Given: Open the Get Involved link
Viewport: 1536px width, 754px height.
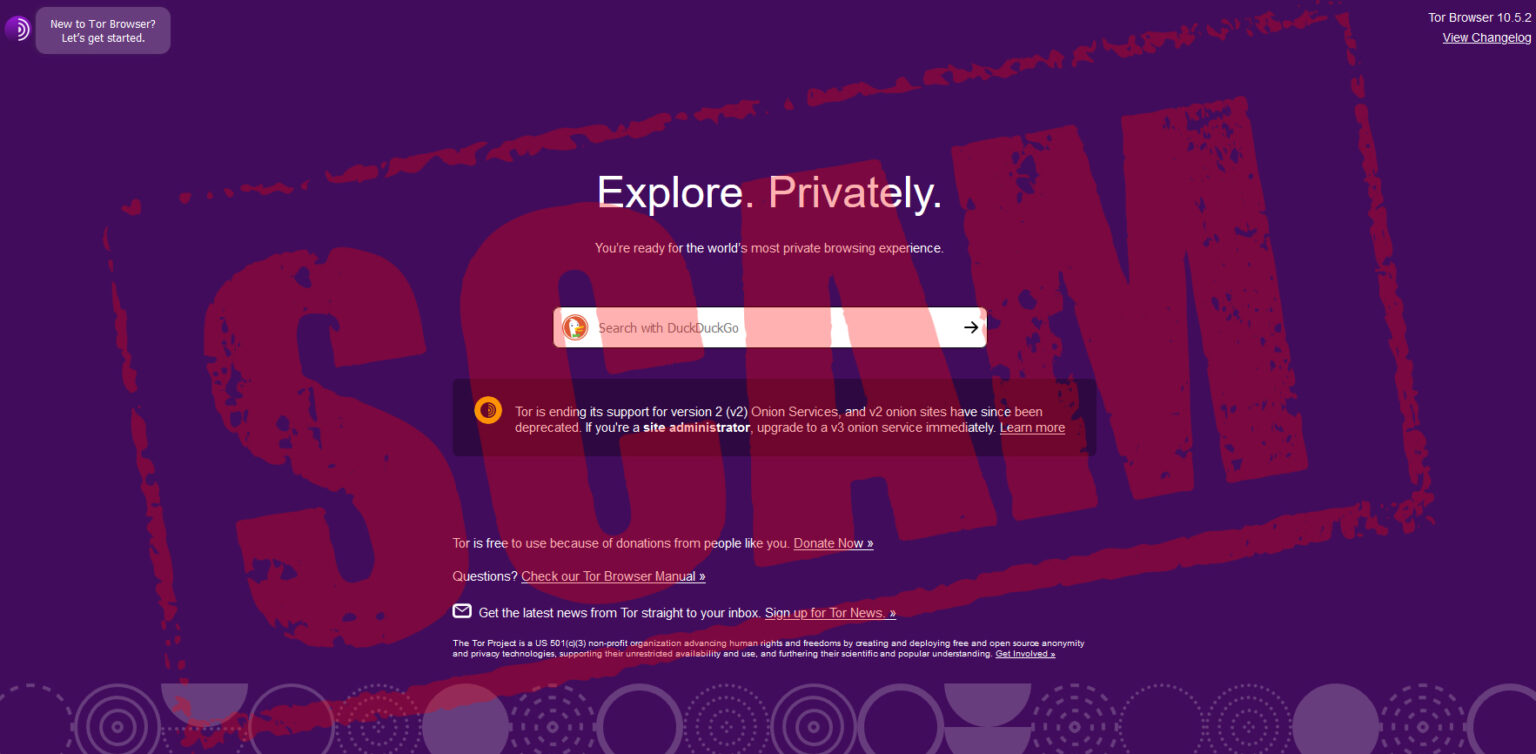Looking at the screenshot, I should tap(1025, 654).
